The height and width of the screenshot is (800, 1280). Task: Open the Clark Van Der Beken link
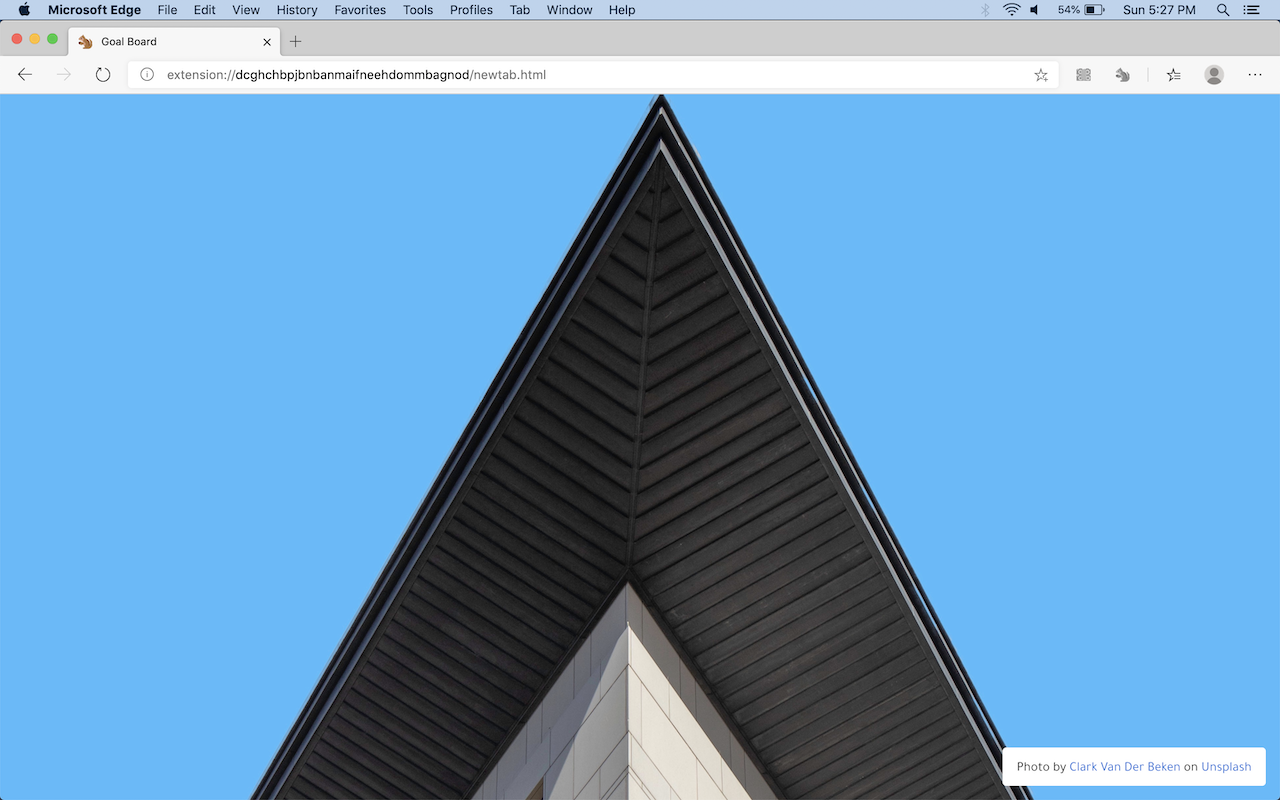tap(1125, 767)
